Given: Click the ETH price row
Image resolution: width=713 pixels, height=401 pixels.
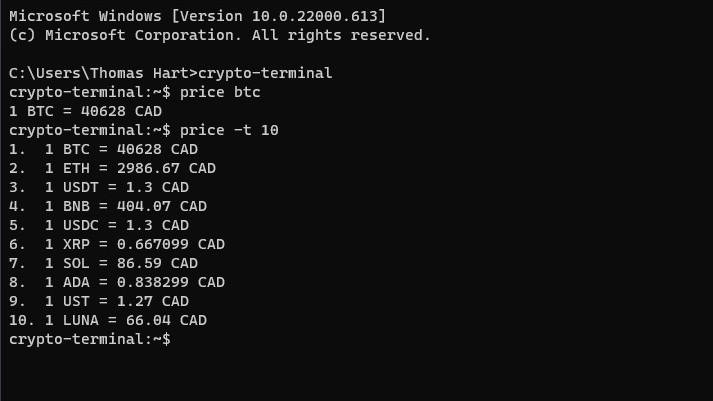Looking at the screenshot, I should click(x=112, y=168).
